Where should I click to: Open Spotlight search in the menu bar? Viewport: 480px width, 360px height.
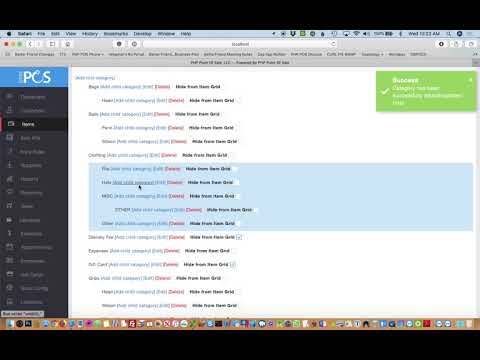point(449,34)
